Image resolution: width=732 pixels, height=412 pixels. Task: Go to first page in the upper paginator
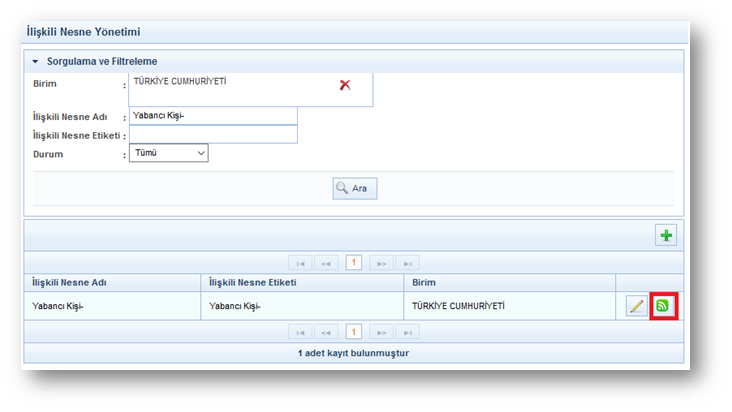point(300,263)
